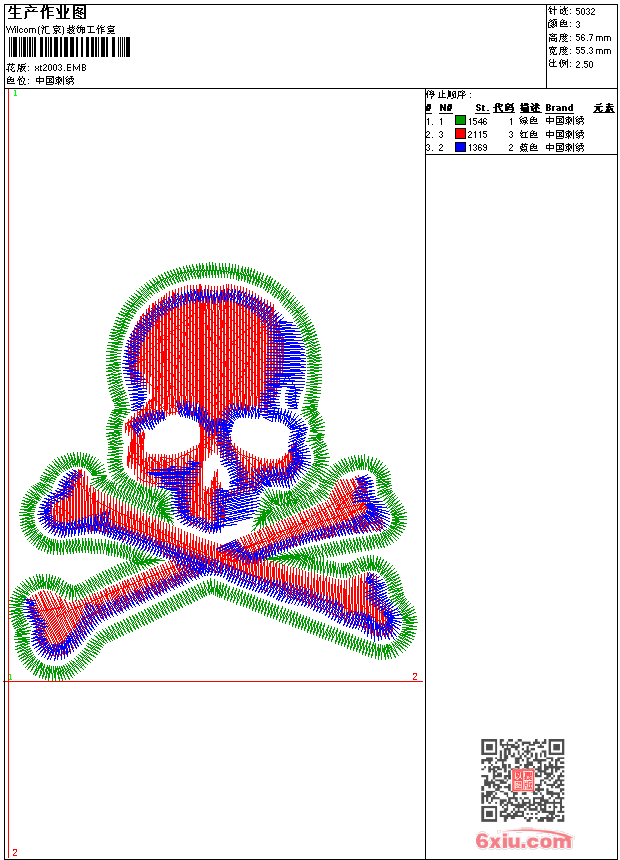Click the '红色' description cell
620x860 pixels.
528,134
